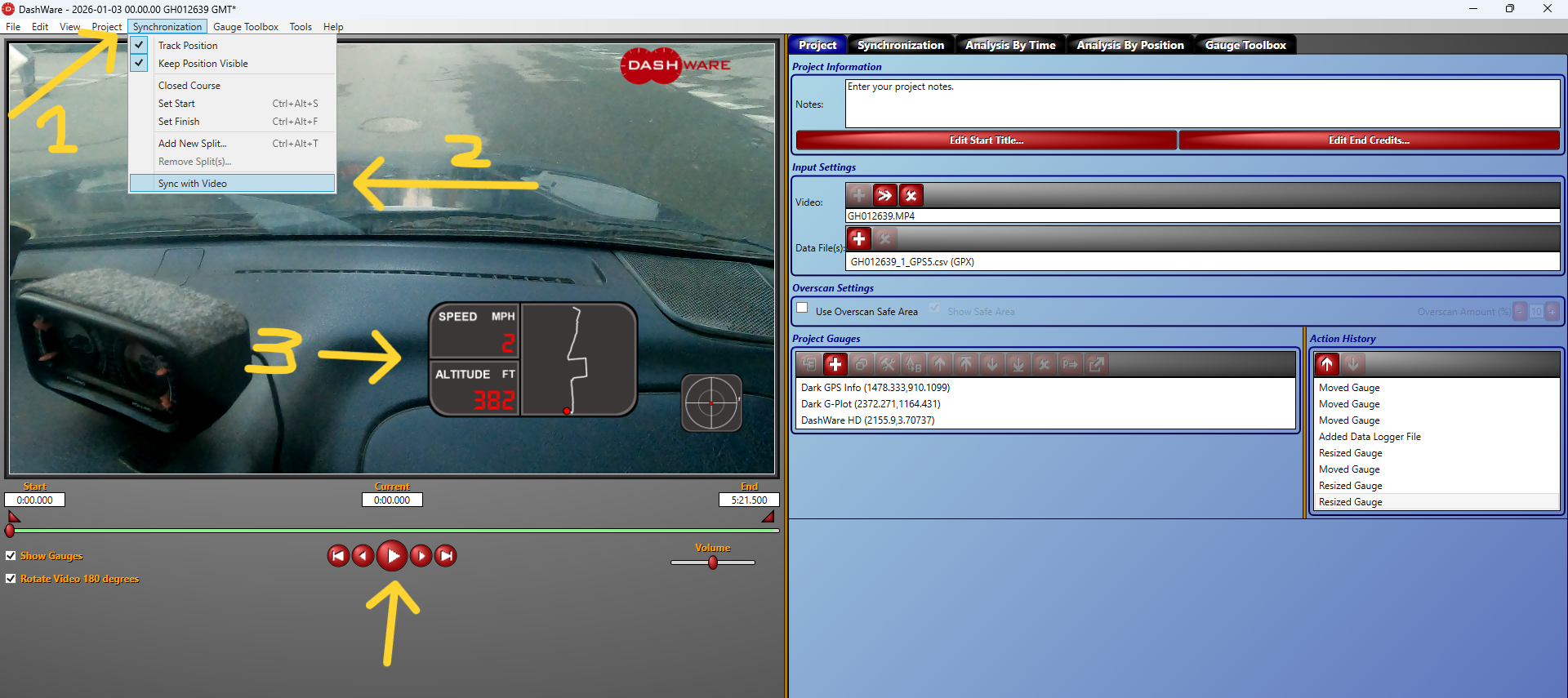Select Dark GPS Info gauge in list

pos(1047,388)
